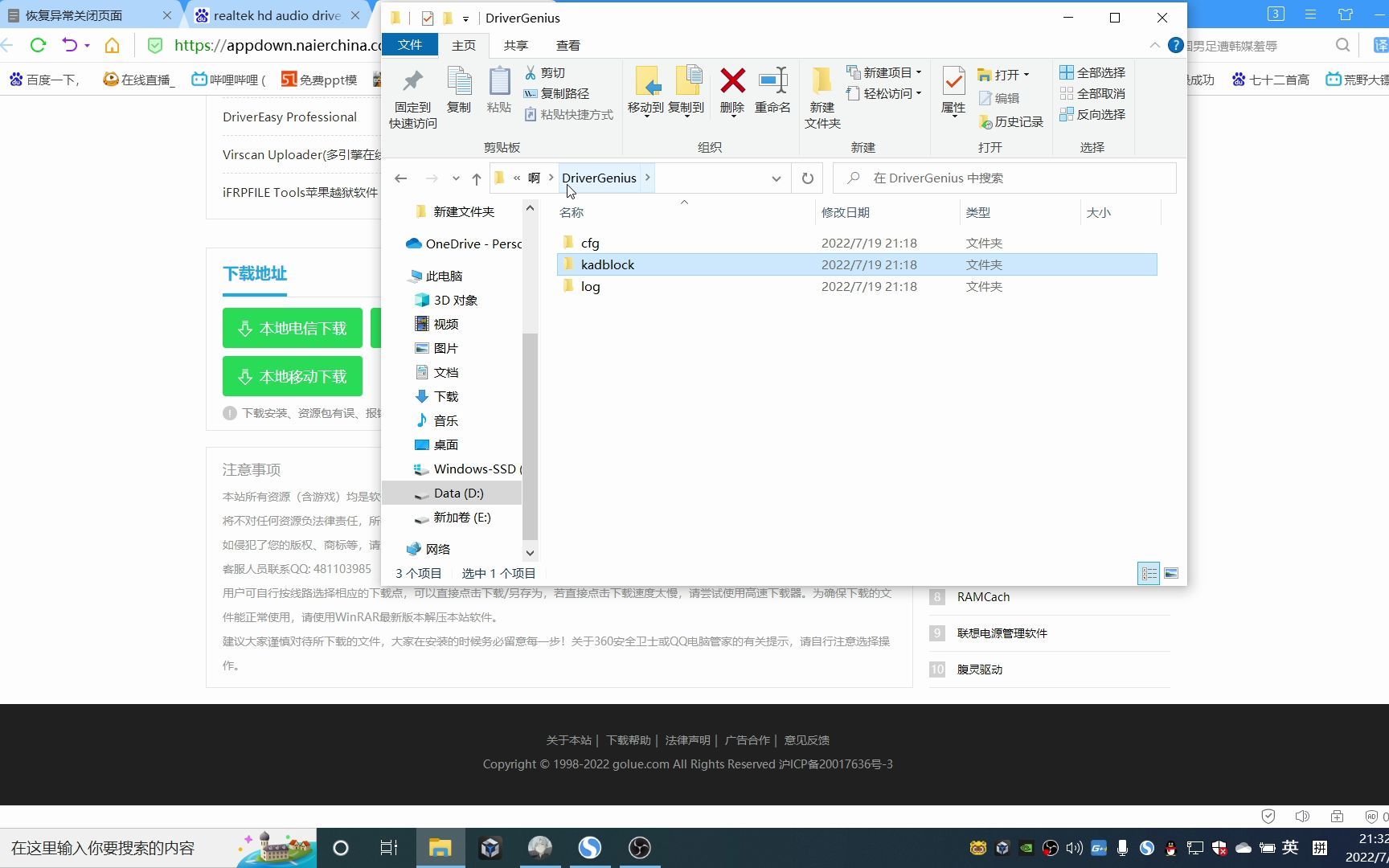The width and height of the screenshot is (1389, 868).
Task: Open RAMCach entry in ranking list
Action: tap(983, 597)
